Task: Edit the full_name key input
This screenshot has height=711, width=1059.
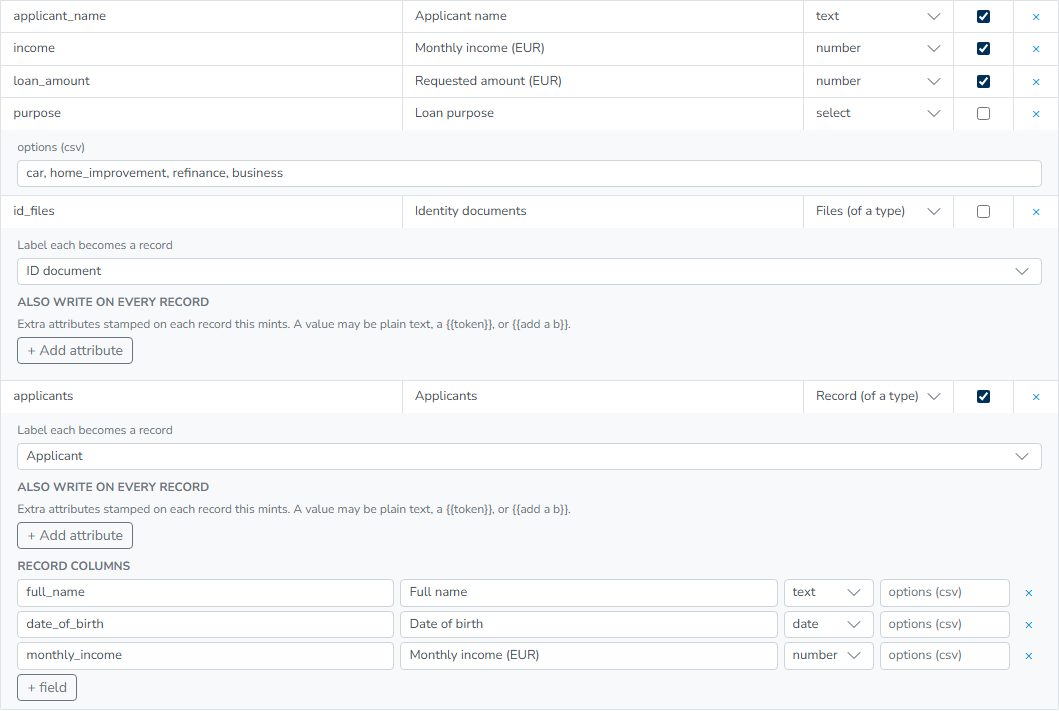Action: [205, 593]
